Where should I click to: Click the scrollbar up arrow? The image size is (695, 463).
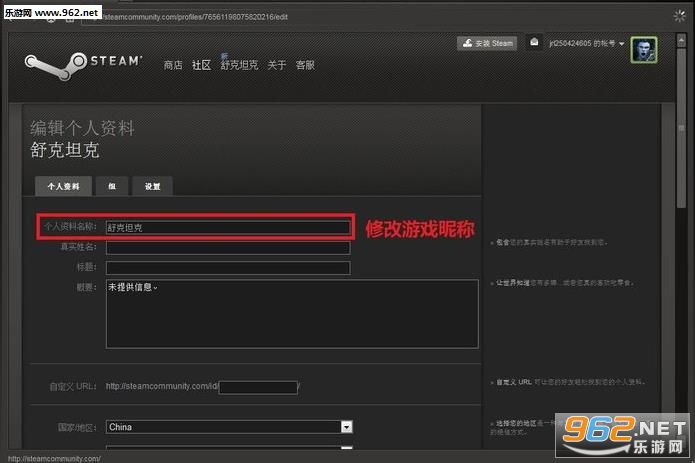click(x=681, y=41)
